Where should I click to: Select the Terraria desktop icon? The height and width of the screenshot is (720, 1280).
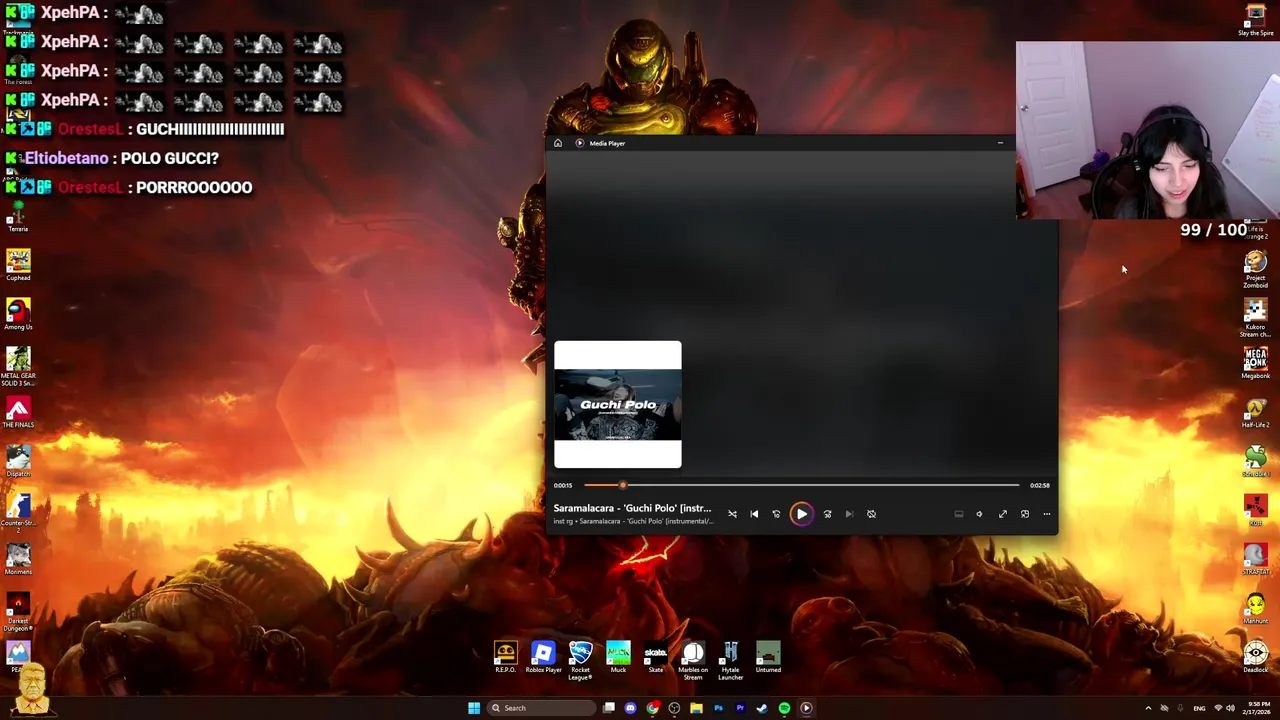18,217
